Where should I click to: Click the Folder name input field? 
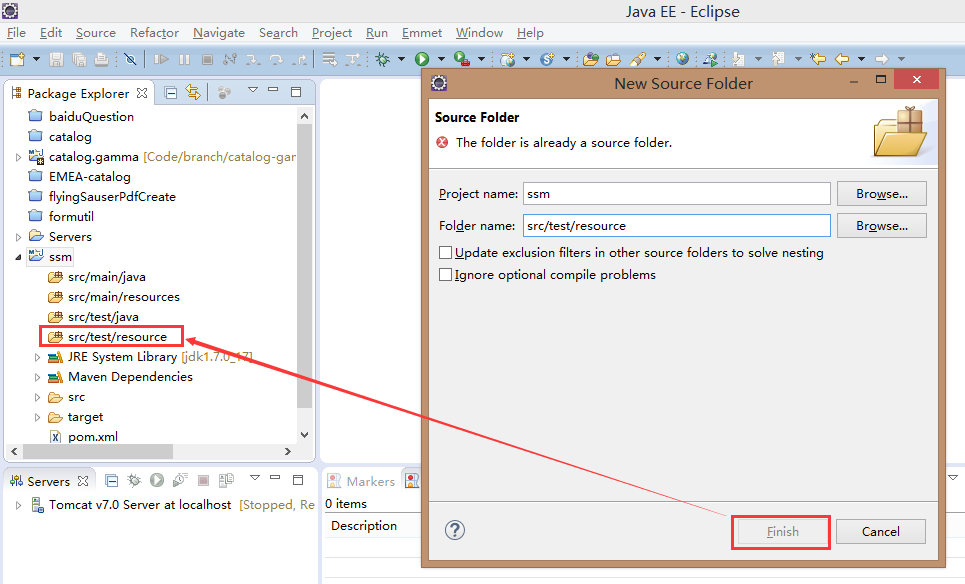676,226
